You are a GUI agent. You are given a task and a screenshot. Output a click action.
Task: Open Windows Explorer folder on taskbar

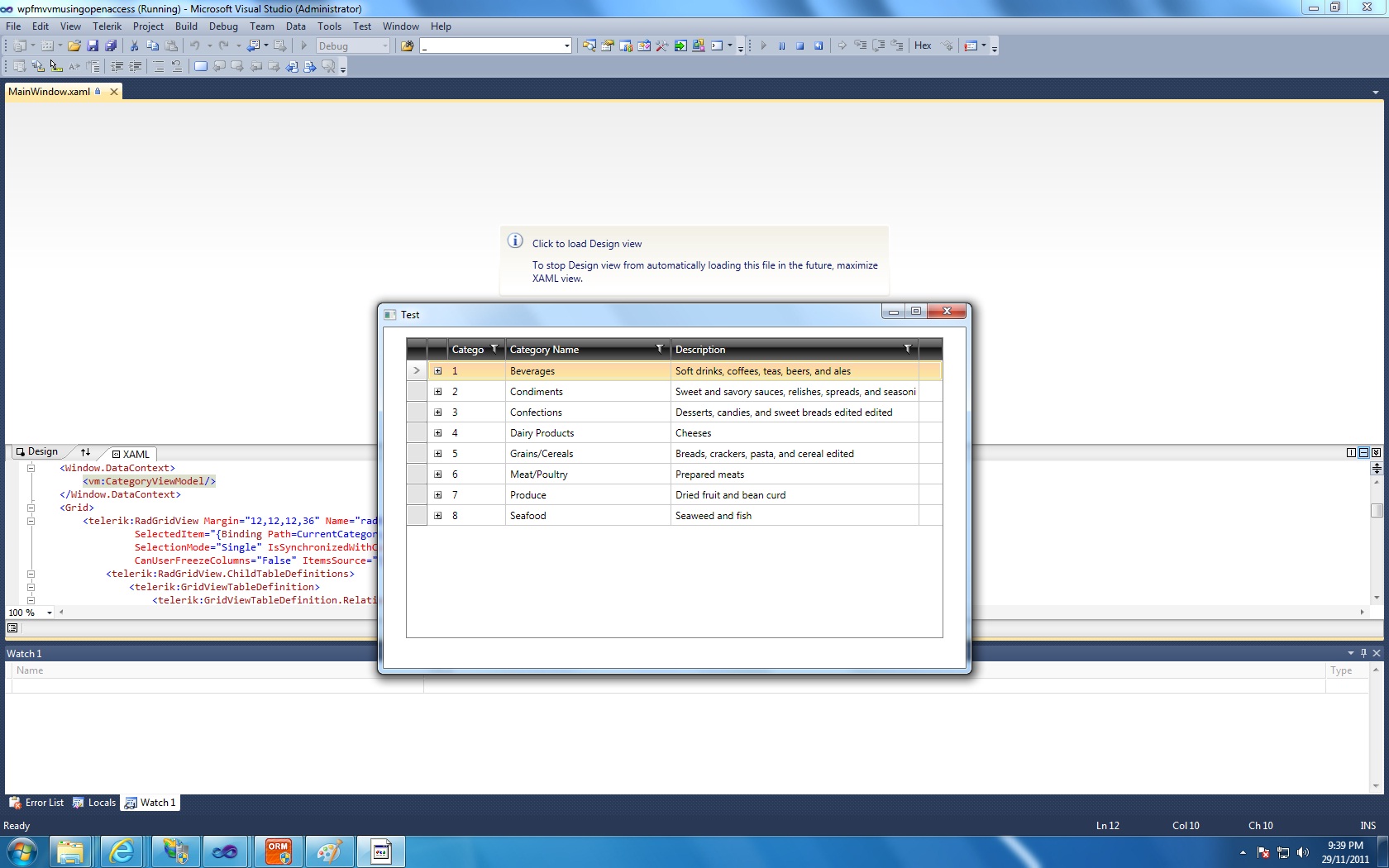tap(71, 851)
